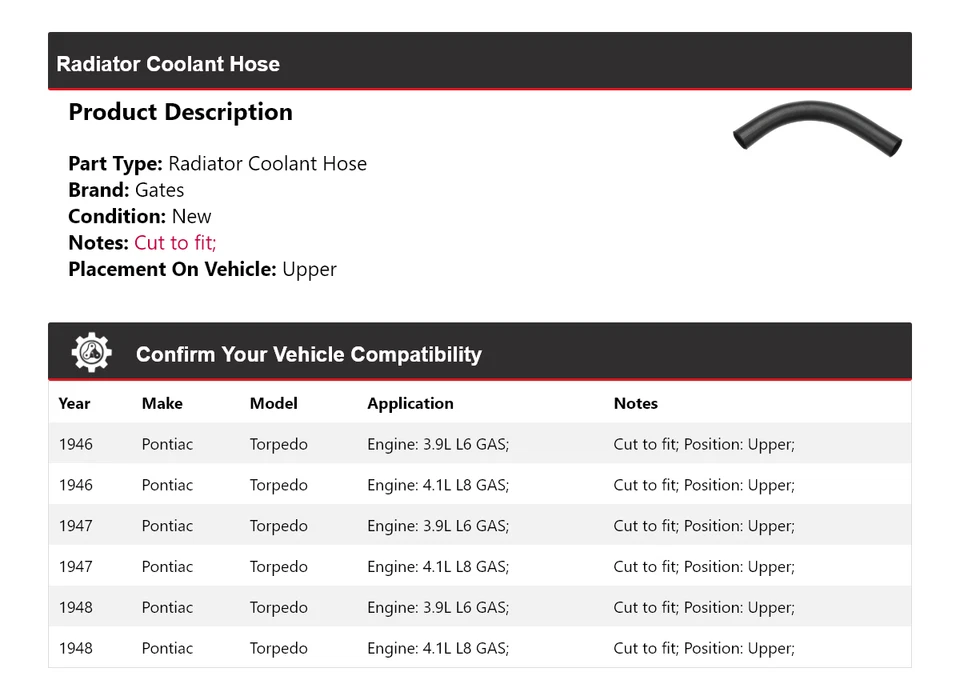Open the radiator hose product image
Image resolution: width=960 pixels, height=700 pixels.
816,128
